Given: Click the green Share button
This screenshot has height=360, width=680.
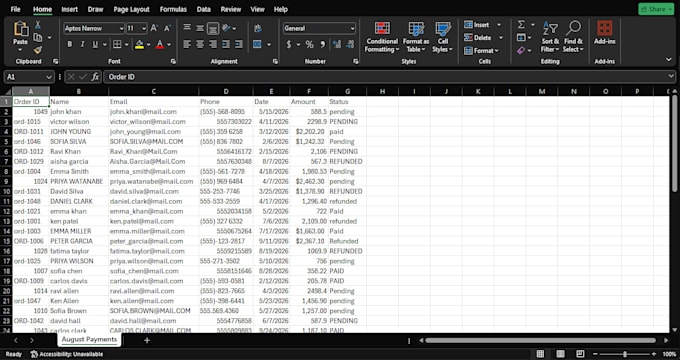Looking at the screenshot, I should click(656, 9).
